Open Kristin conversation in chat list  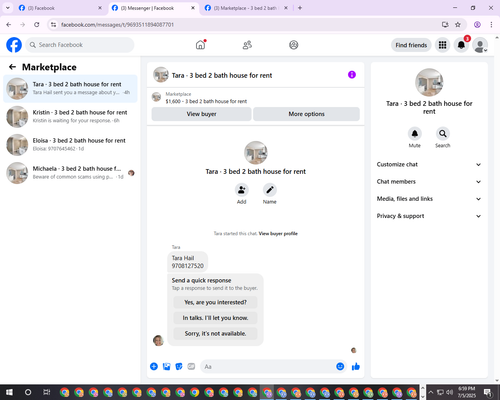pos(70,117)
